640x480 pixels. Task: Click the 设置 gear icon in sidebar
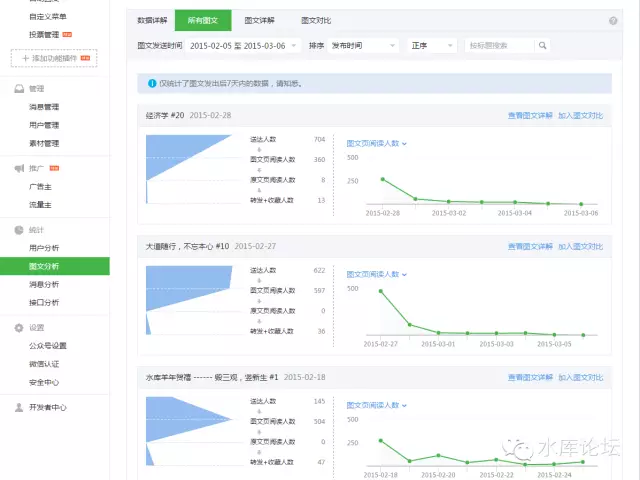19,327
